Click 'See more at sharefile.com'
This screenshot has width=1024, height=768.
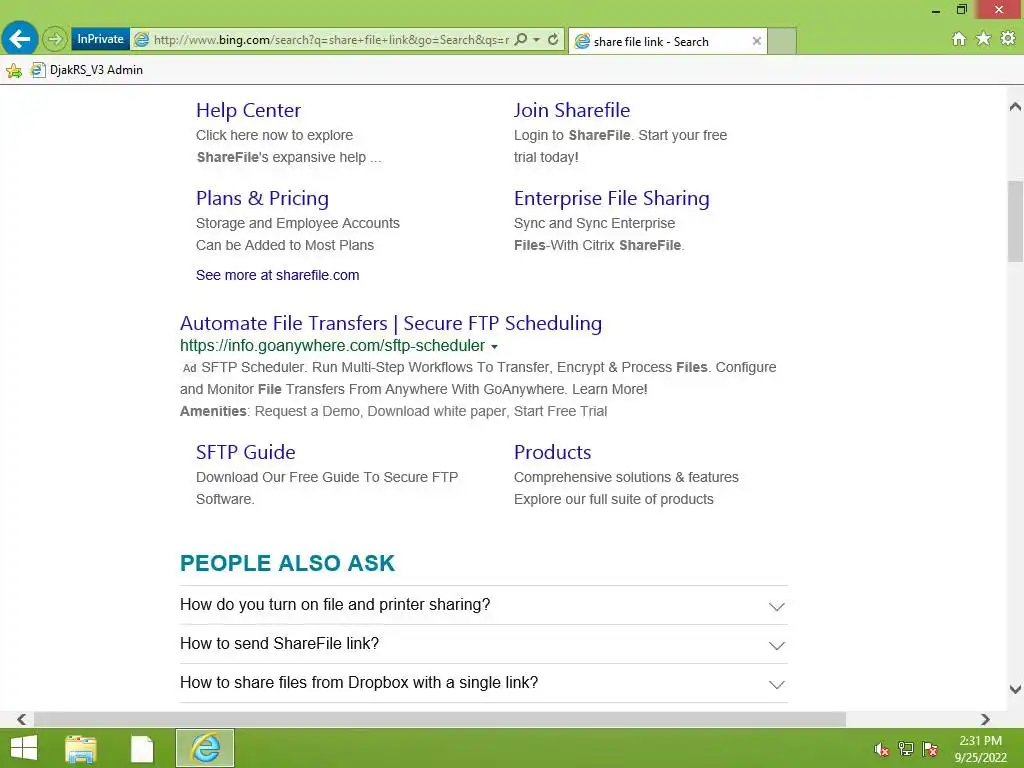point(278,275)
